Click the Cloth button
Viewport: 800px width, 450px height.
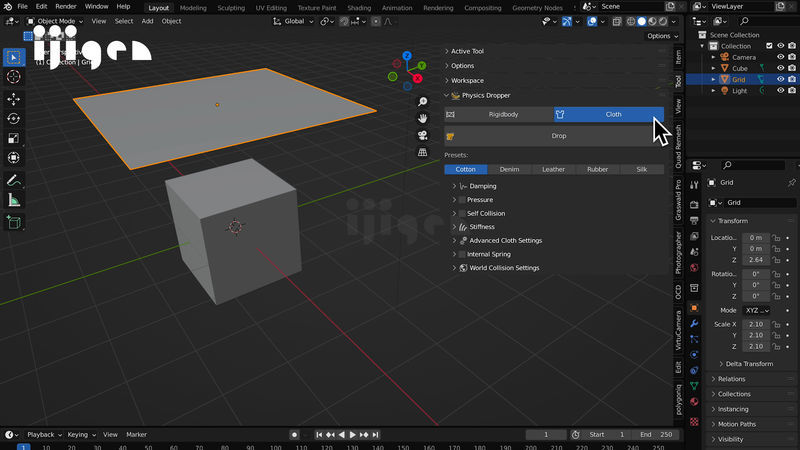(609, 114)
